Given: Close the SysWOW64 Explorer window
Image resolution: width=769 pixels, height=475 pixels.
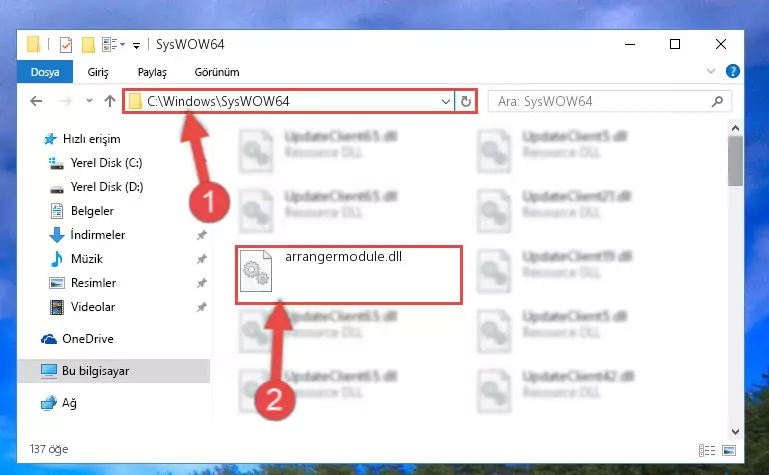Looking at the screenshot, I should [720, 45].
